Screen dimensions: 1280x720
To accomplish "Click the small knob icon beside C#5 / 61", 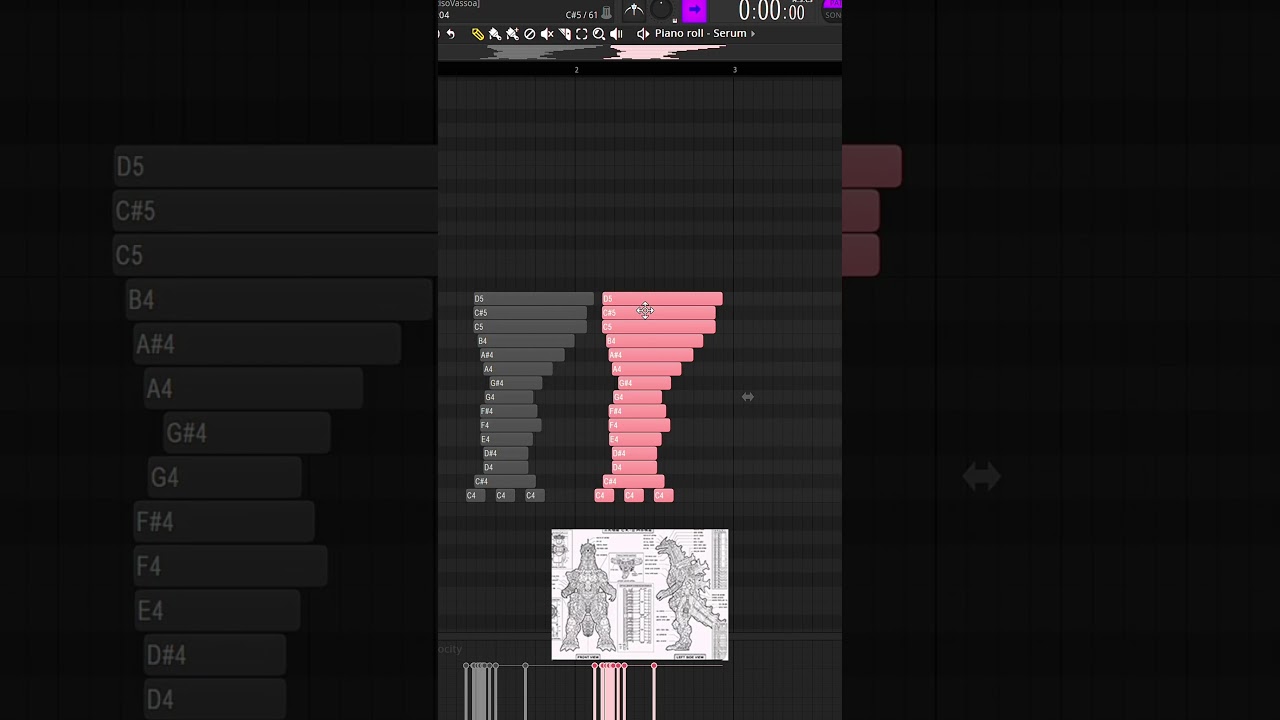I will 606,14.
